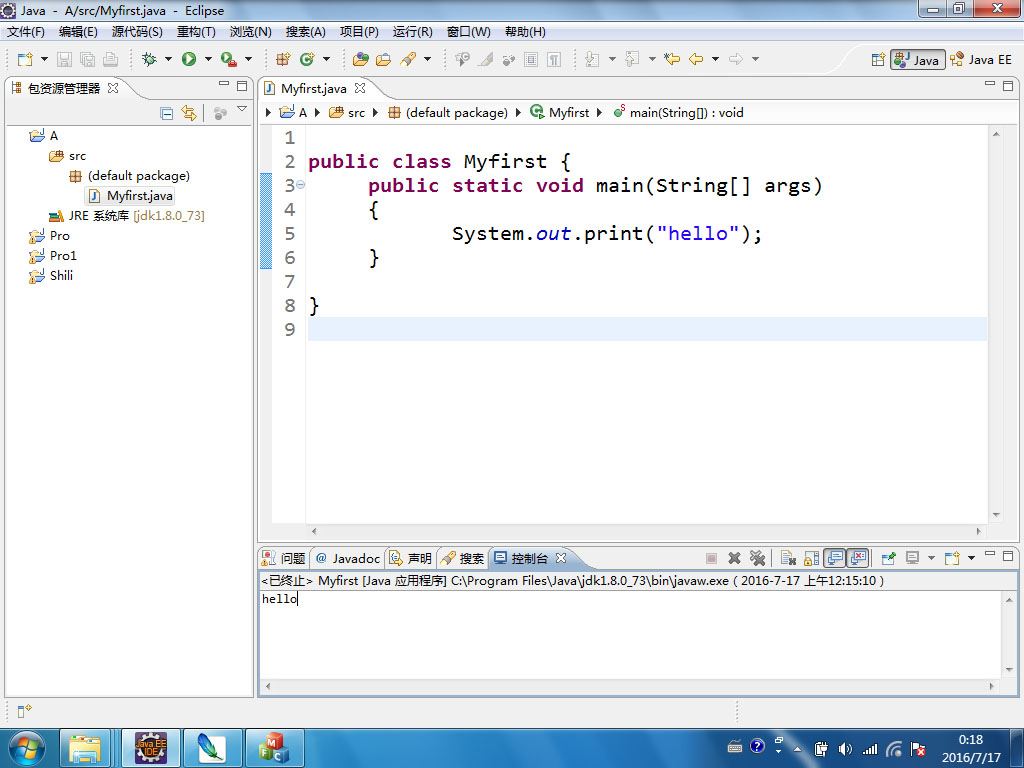This screenshot has width=1024, height=768.
Task: Toggle Block Selection Mode icon
Action: (x=531, y=59)
